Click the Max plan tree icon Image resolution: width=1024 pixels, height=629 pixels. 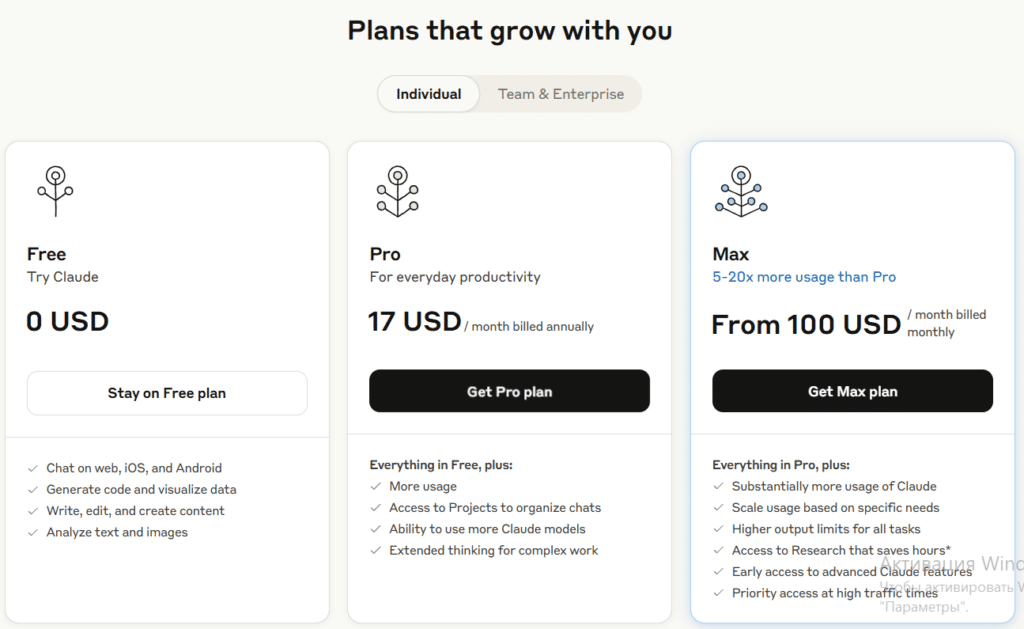[x=741, y=191]
